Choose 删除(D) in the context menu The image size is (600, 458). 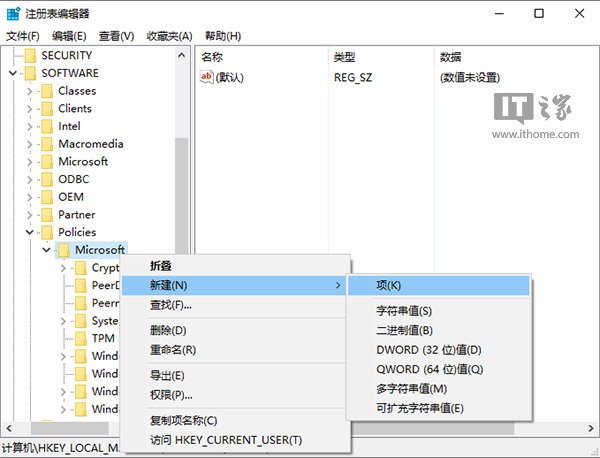236,330
